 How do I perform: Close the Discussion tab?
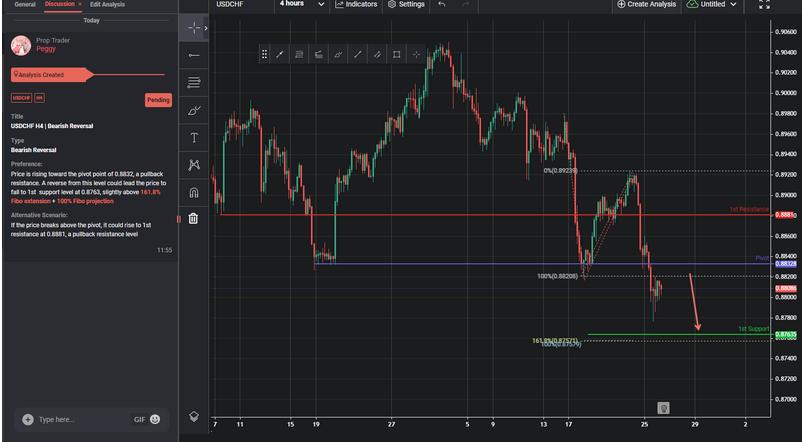pyautogui.click(x=80, y=4)
